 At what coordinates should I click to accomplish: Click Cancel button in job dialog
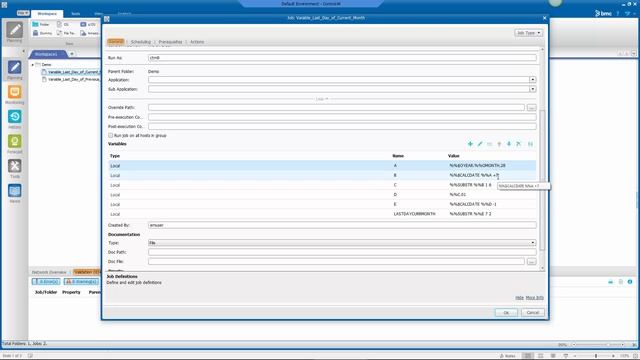(532, 313)
